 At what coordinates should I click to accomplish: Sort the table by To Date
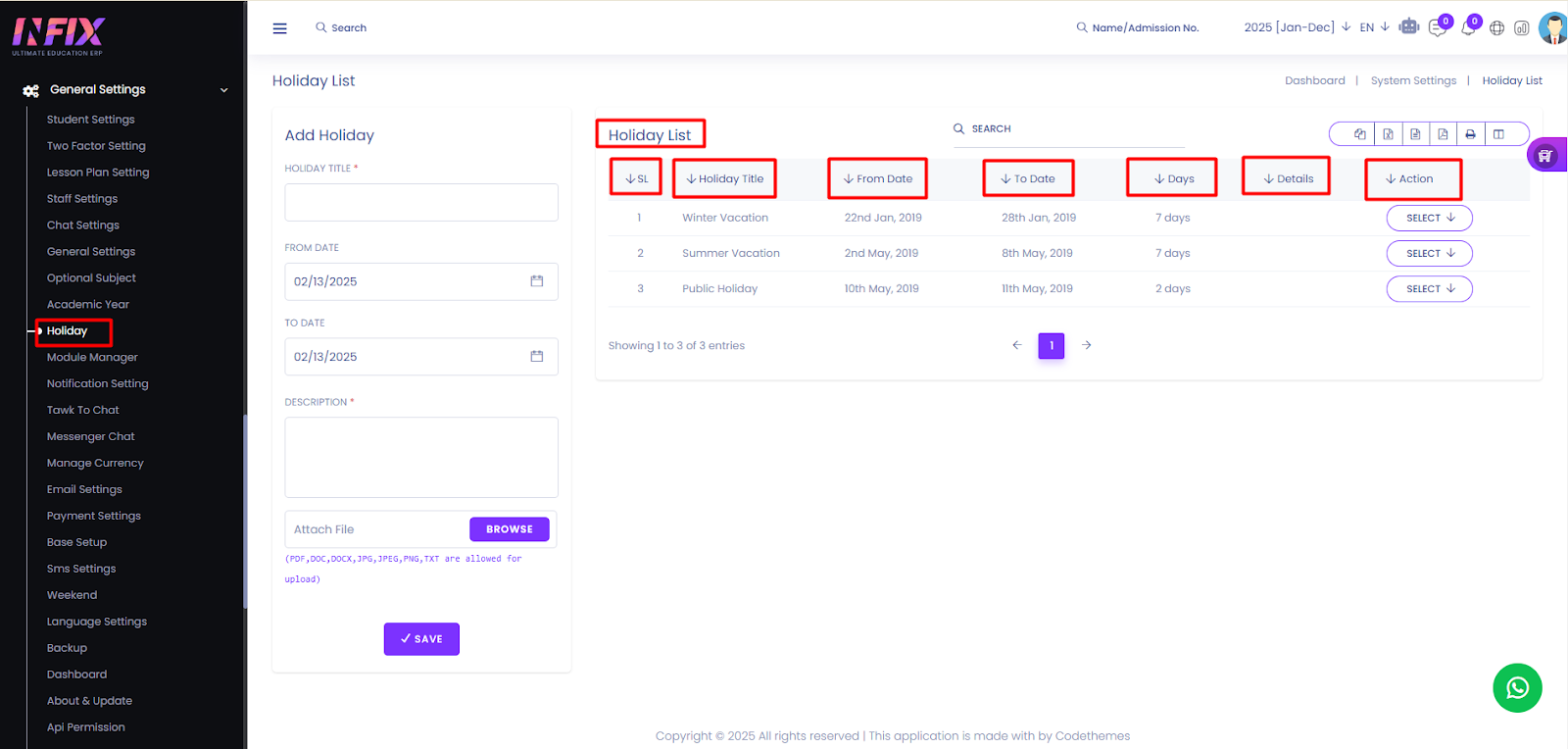(1027, 178)
